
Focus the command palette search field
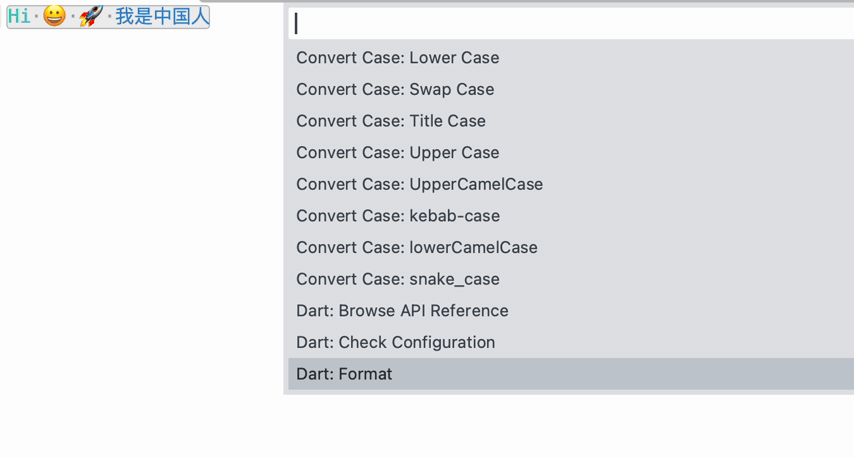tap(571, 23)
